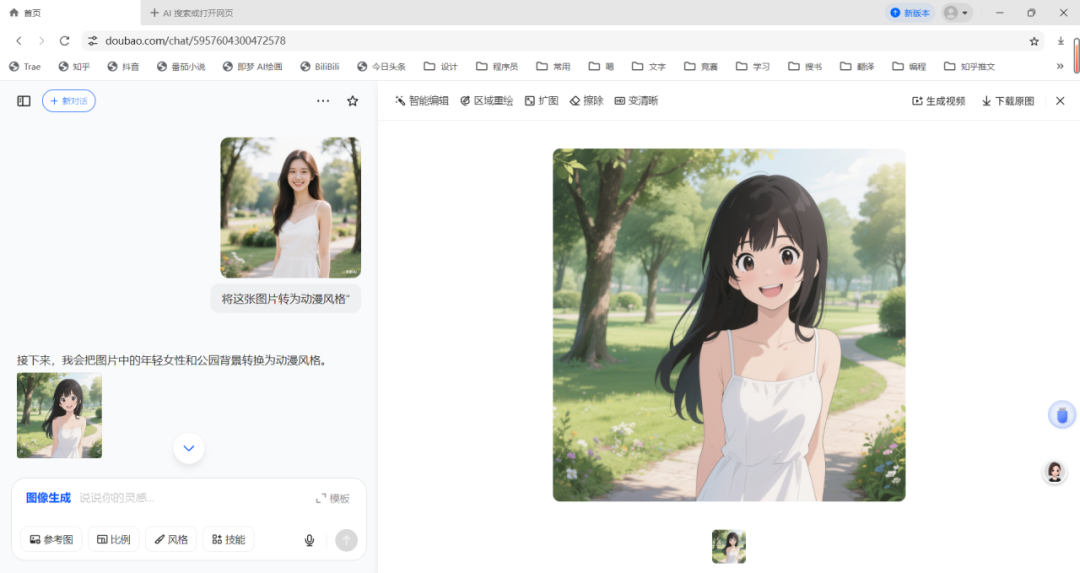This screenshot has height=573, width=1080.
Task: Select the 区域重绘 region repaint tool
Action: tap(487, 101)
